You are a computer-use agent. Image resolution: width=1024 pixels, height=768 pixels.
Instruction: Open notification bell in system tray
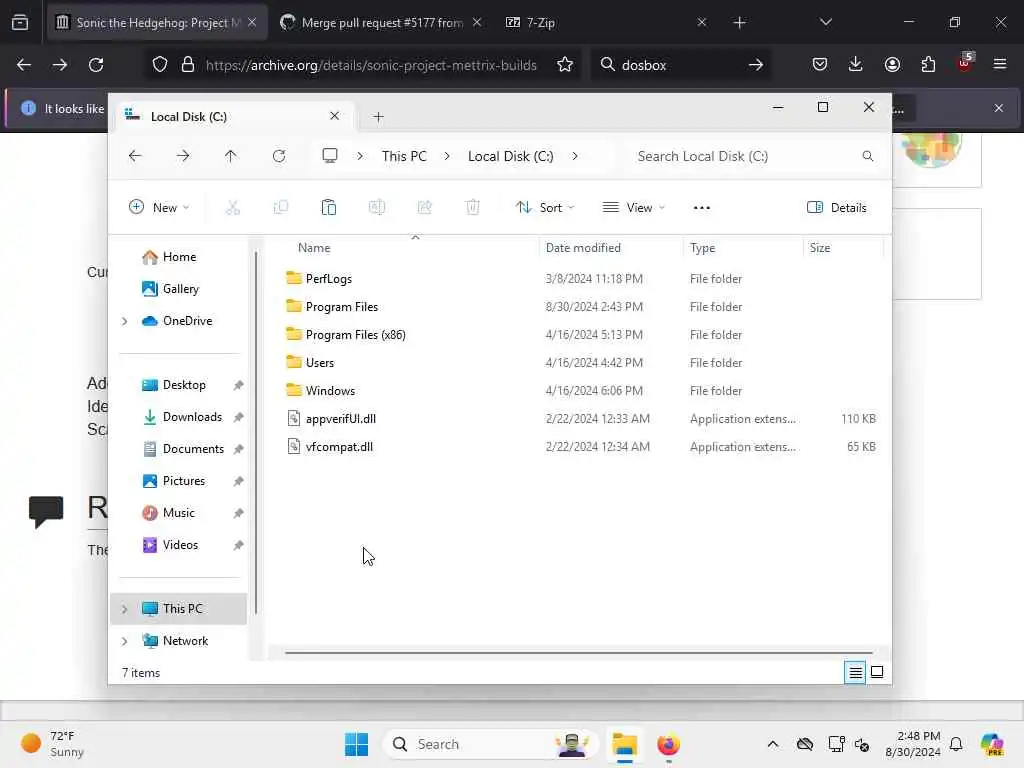pos(956,744)
